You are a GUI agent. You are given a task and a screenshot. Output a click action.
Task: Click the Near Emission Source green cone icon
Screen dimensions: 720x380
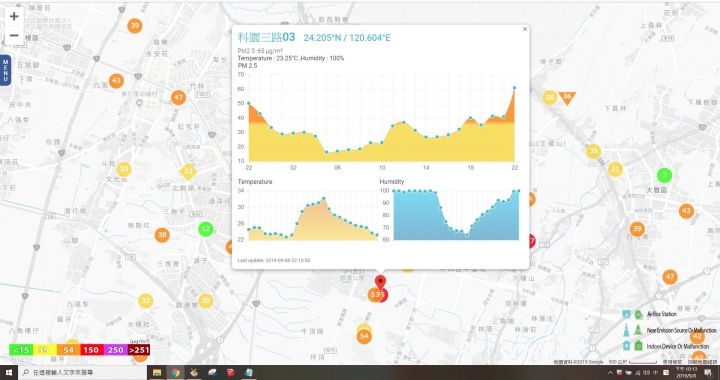[x=638, y=330]
